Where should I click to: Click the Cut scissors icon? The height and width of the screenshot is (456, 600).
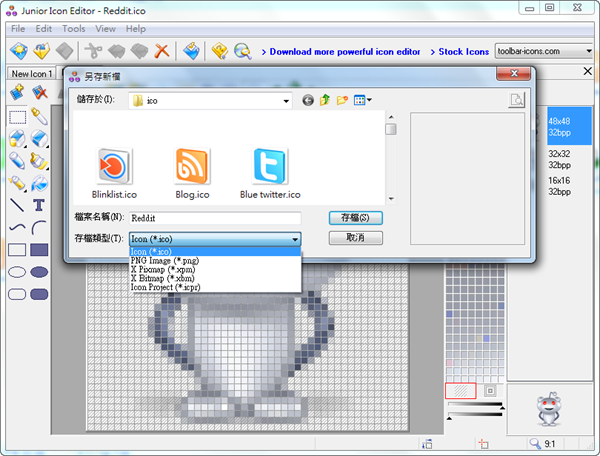[93, 51]
